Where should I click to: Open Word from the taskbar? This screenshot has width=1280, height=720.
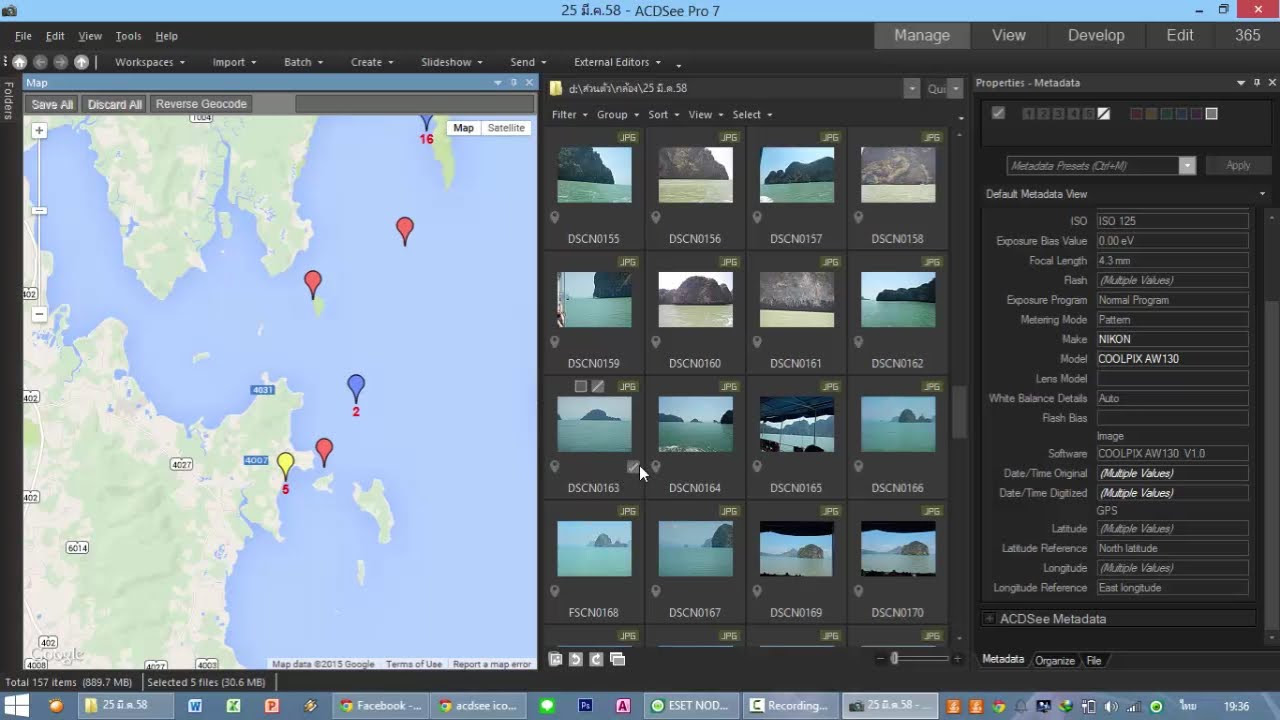coord(195,705)
